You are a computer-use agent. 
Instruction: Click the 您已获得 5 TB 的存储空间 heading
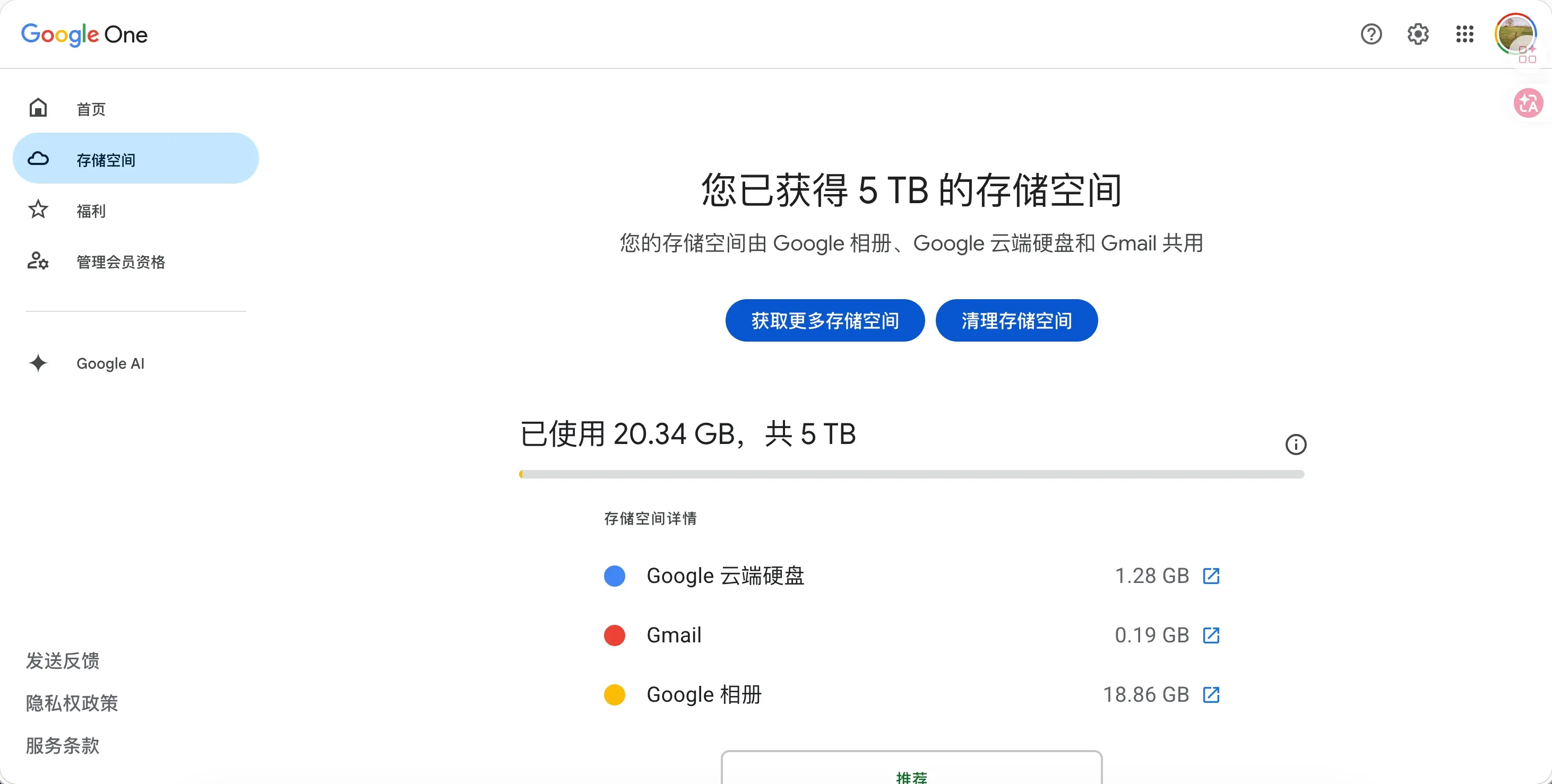click(x=911, y=190)
